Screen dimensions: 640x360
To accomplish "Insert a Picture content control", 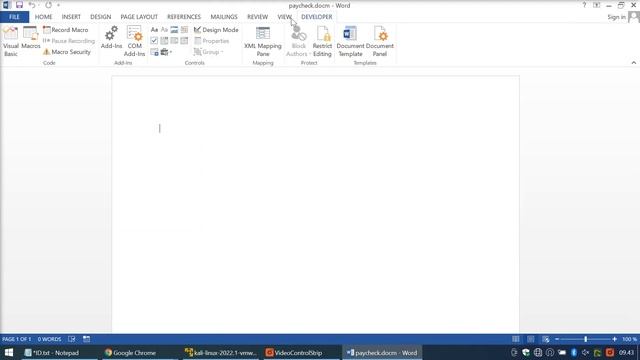I will 174,30.
